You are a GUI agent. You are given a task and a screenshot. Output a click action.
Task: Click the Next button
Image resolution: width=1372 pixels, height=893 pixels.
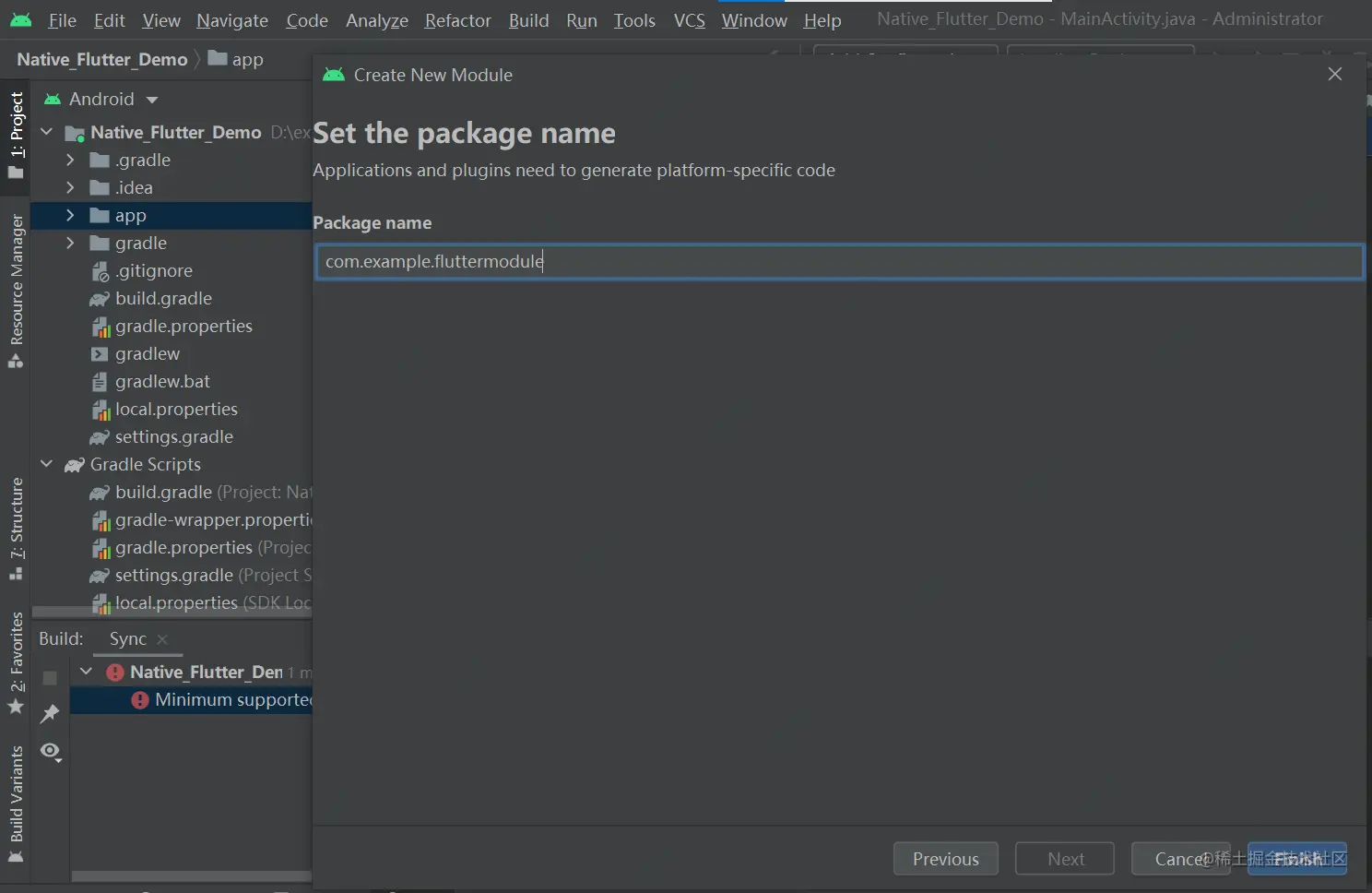[x=1065, y=859]
